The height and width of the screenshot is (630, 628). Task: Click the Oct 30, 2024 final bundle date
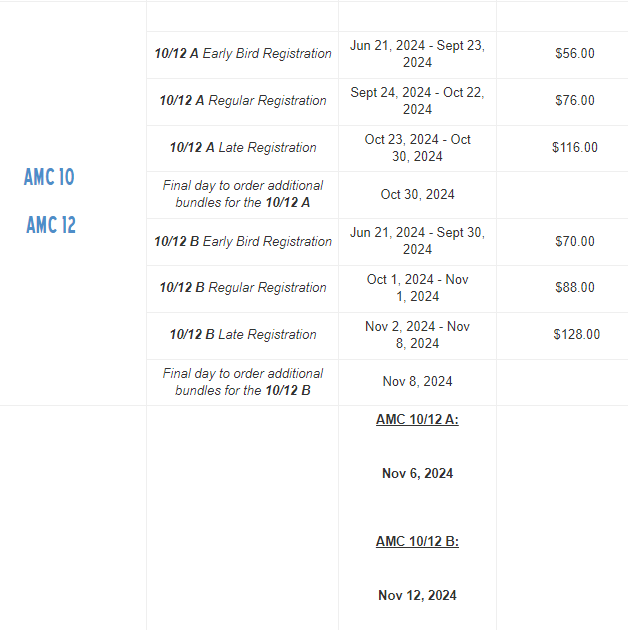[x=417, y=194]
